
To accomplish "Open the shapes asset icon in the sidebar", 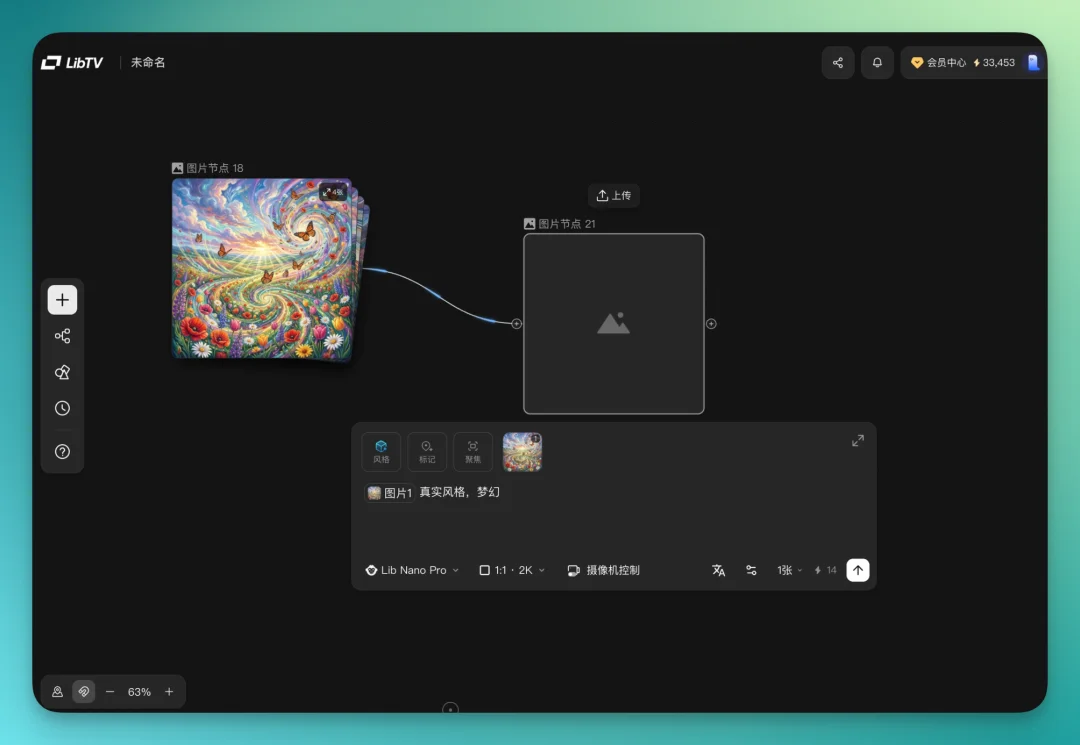I will (62, 371).
